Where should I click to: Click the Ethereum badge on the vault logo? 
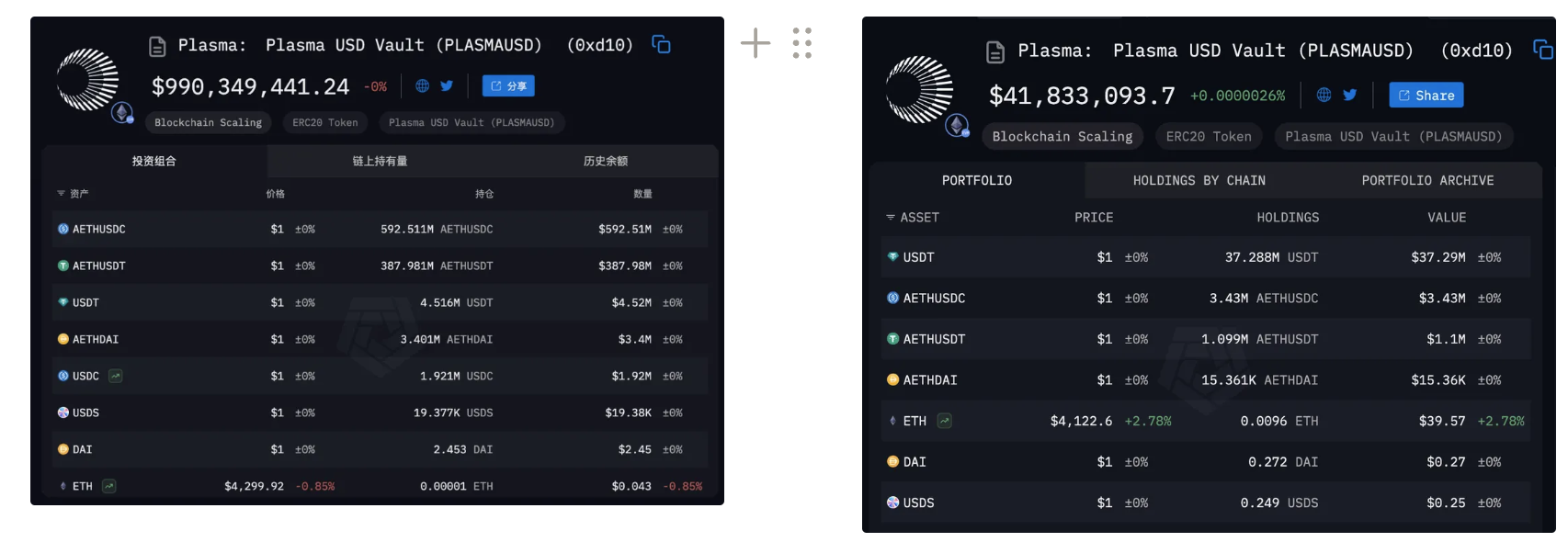pyautogui.click(x=123, y=112)
